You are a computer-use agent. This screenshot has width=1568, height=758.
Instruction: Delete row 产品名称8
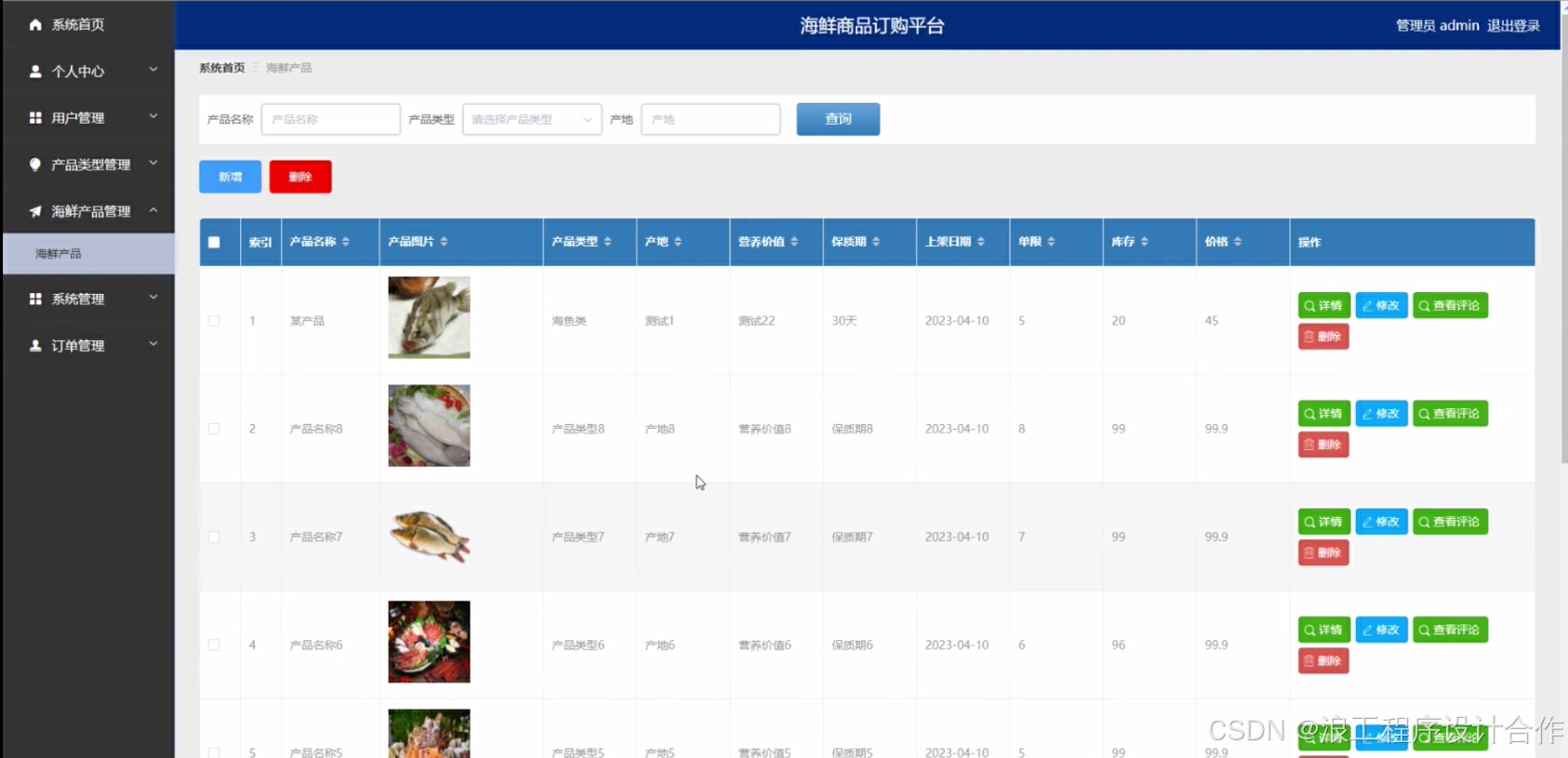tap(1323, 445)
